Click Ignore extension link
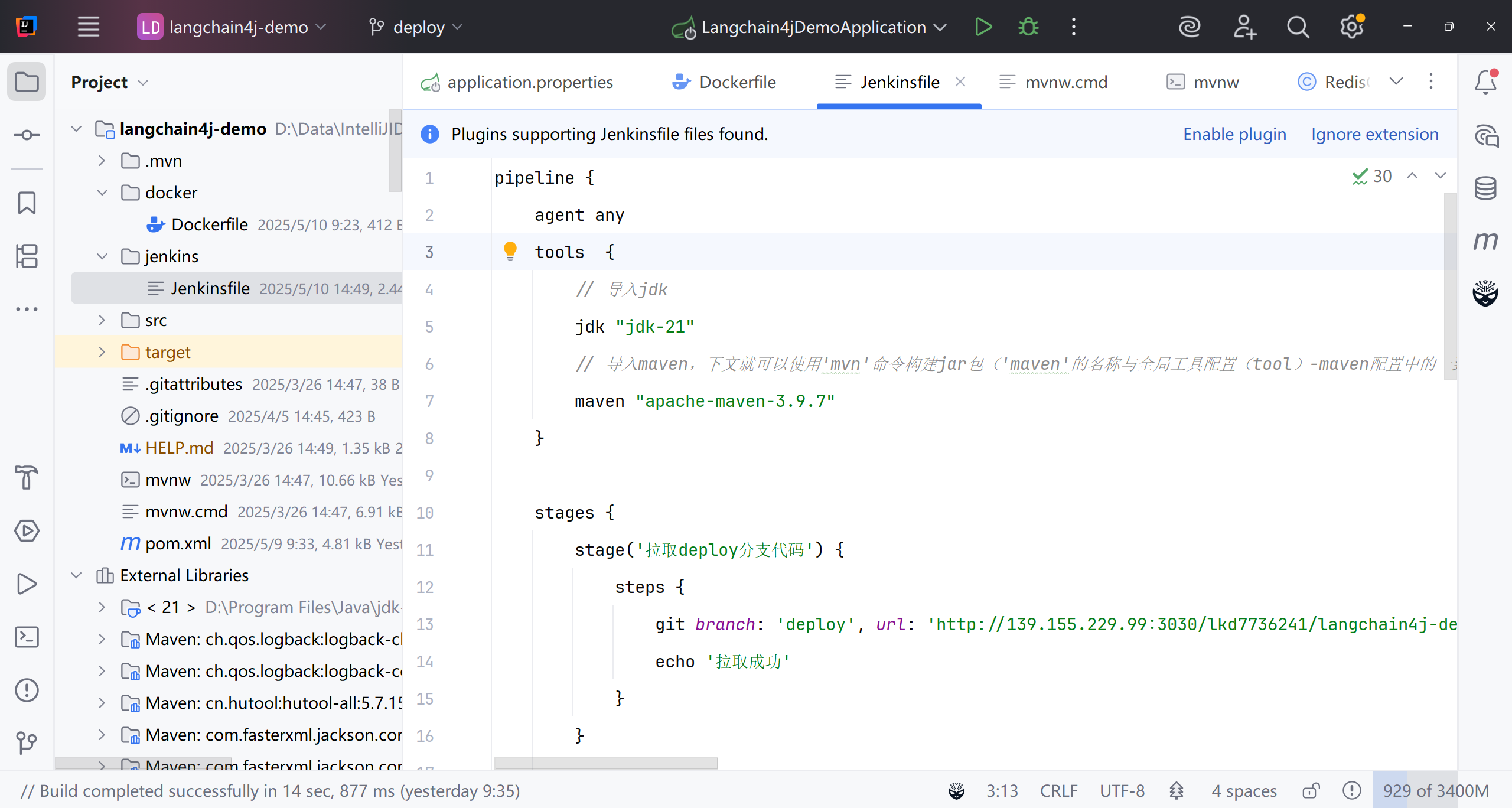This screenshot has width=1512, height=808. pyautogui.click(x=1374, y=135)
